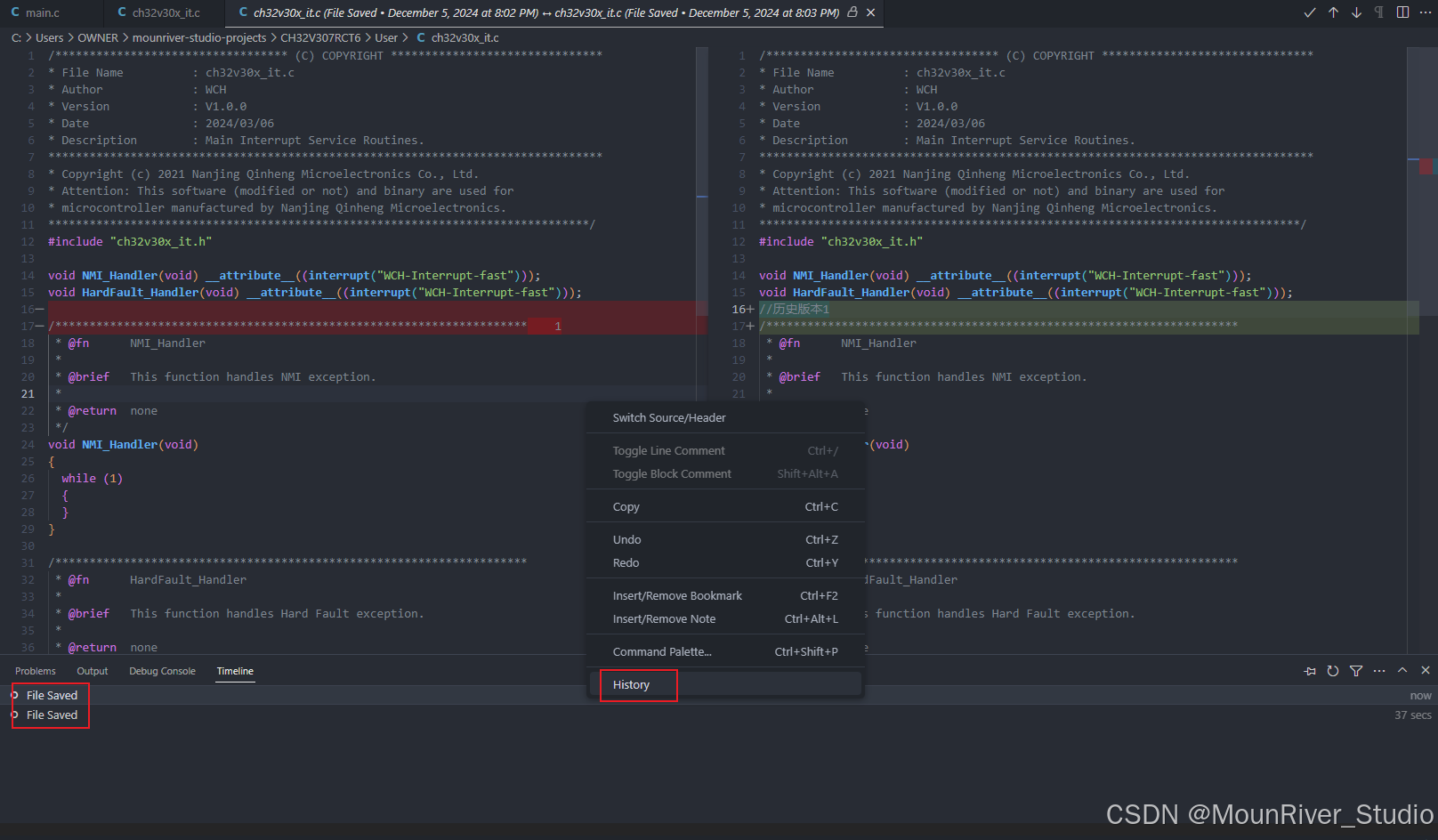Choose Toggle Line Comment in the context menu
This screenshot has width=1438, height=840.
(725, 450)
